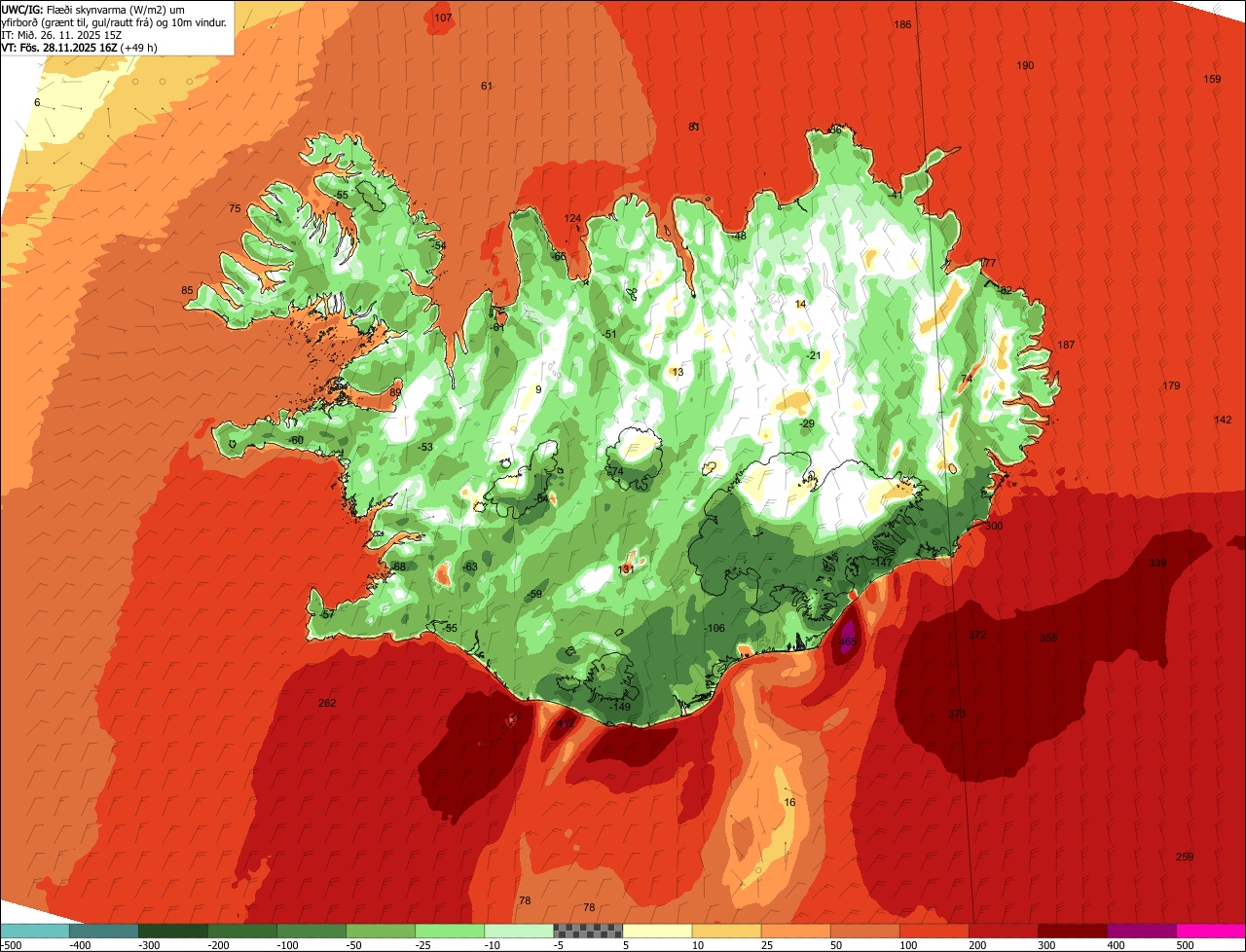The image size is (1246, 952).
Task: Select the -149 value on the south coast
Action: pyautogui.click(x=620, y=706)
